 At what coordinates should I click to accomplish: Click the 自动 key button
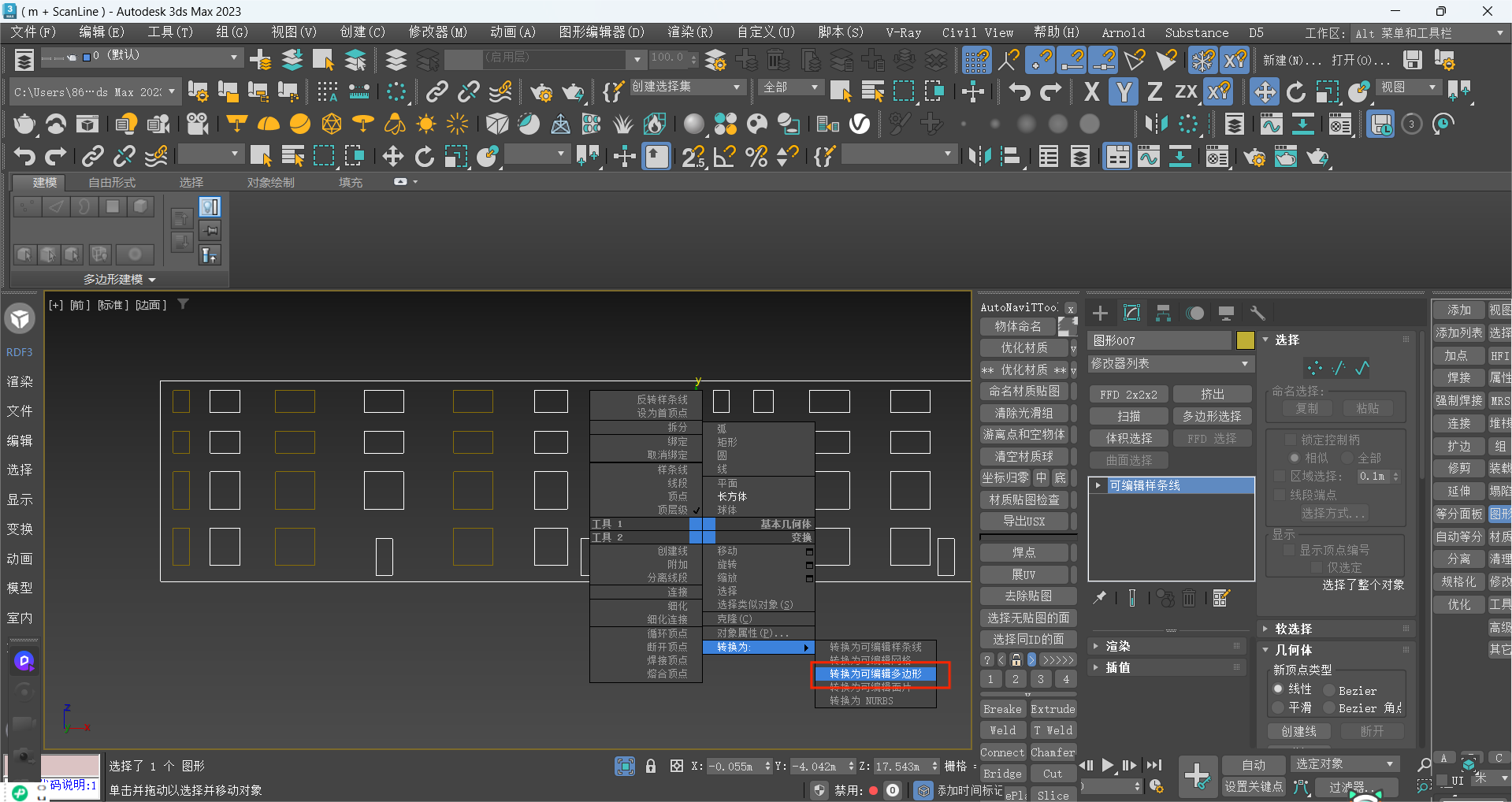[x=1254, y=765]
